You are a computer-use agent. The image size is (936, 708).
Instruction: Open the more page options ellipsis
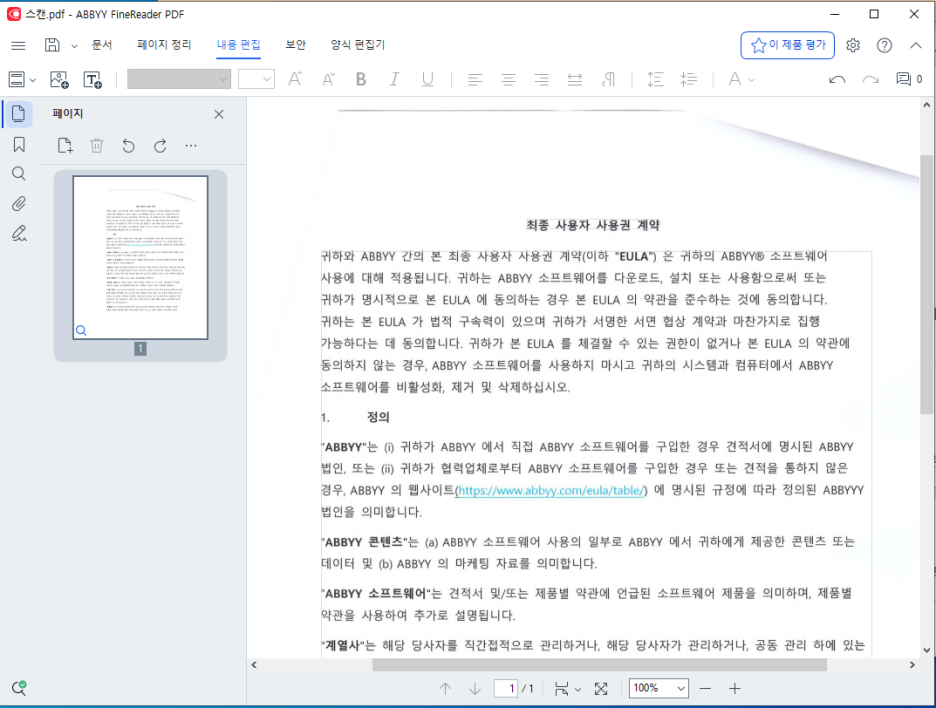[191, 146]
